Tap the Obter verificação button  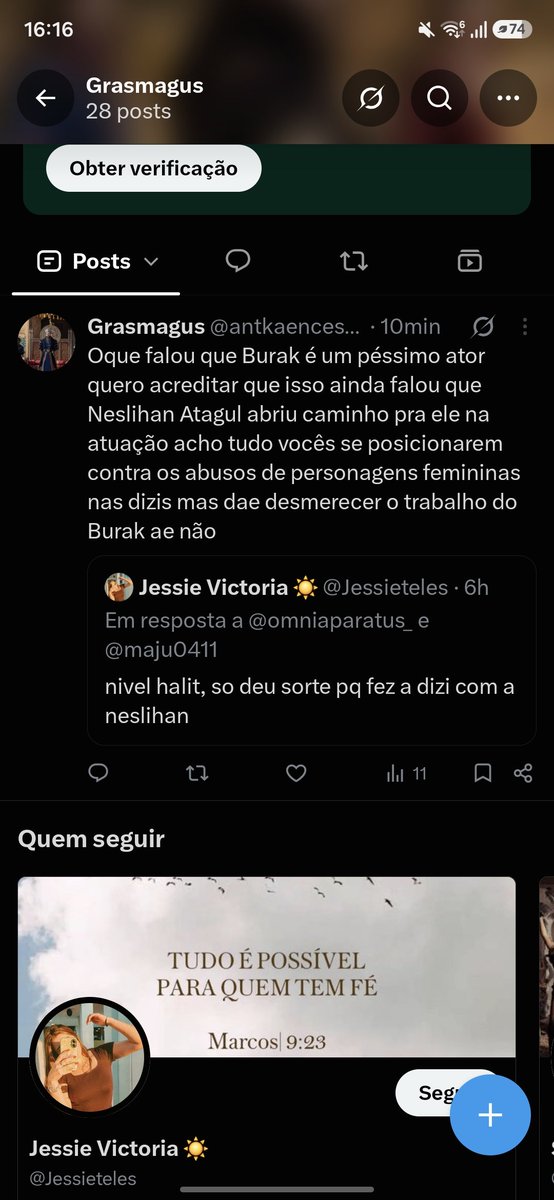tap(153, 168)
